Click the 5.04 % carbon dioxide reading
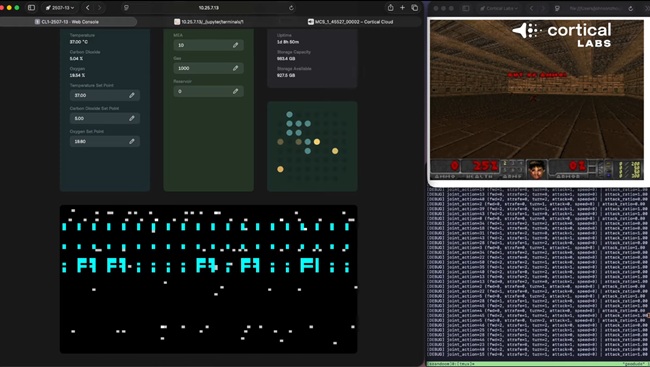The height and width of the screenshot is (367, 650). [x=76, y=58]
